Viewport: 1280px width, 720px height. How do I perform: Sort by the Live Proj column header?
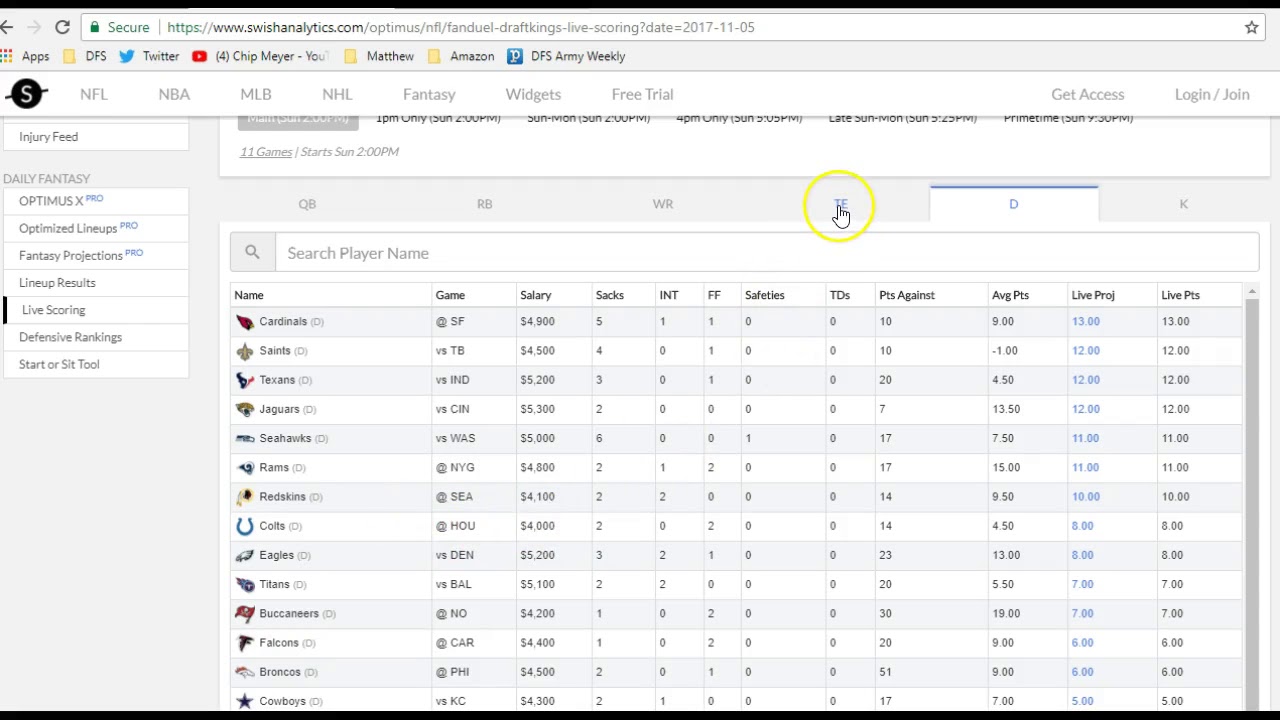point(1093,295)
